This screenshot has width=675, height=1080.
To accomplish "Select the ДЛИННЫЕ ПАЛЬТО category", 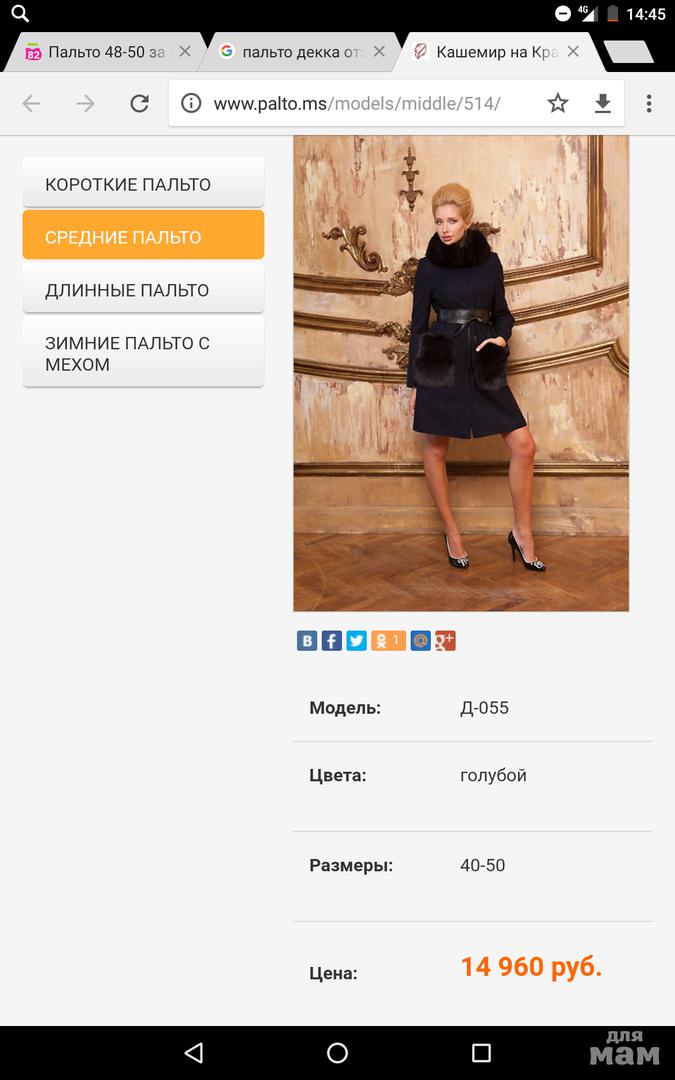I will pyautogui.click(x=143, y=290).
